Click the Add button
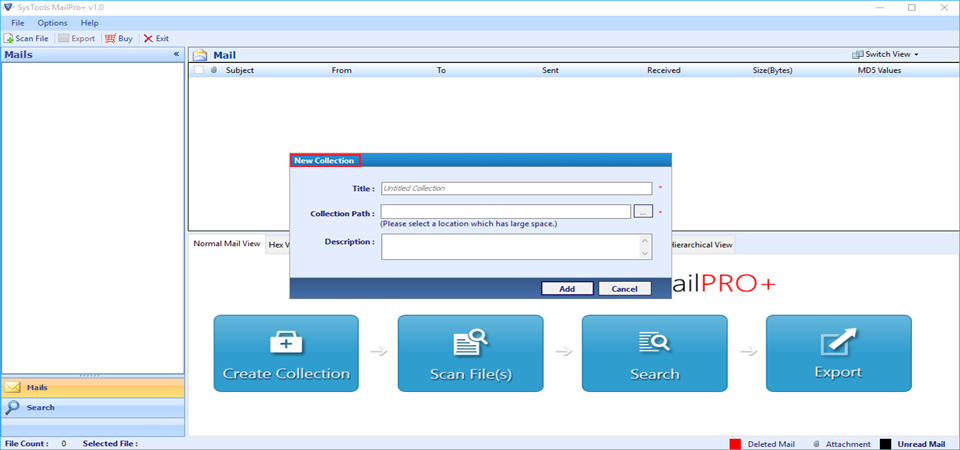960x450 pixels. pos(568,289)
